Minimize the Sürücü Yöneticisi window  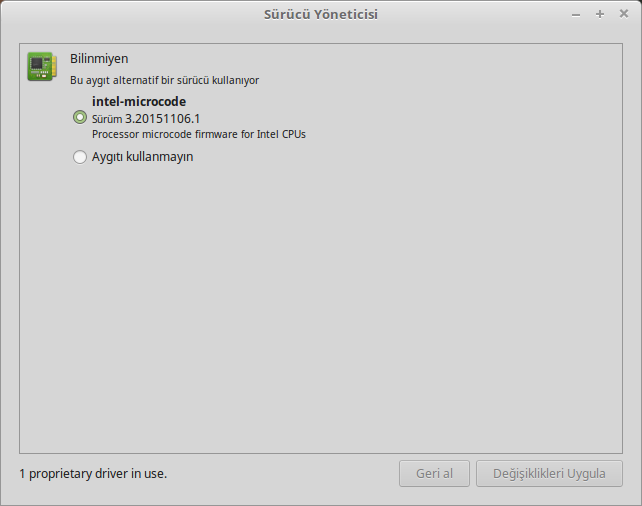coord(576,15)
